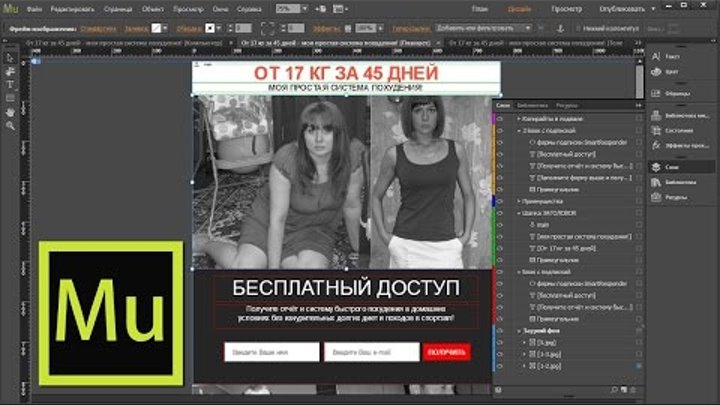The image size is (720, 405).
Task: Click the red ПОЛУЧИТЬ button on canvas
Action: (x=446, y=352)
